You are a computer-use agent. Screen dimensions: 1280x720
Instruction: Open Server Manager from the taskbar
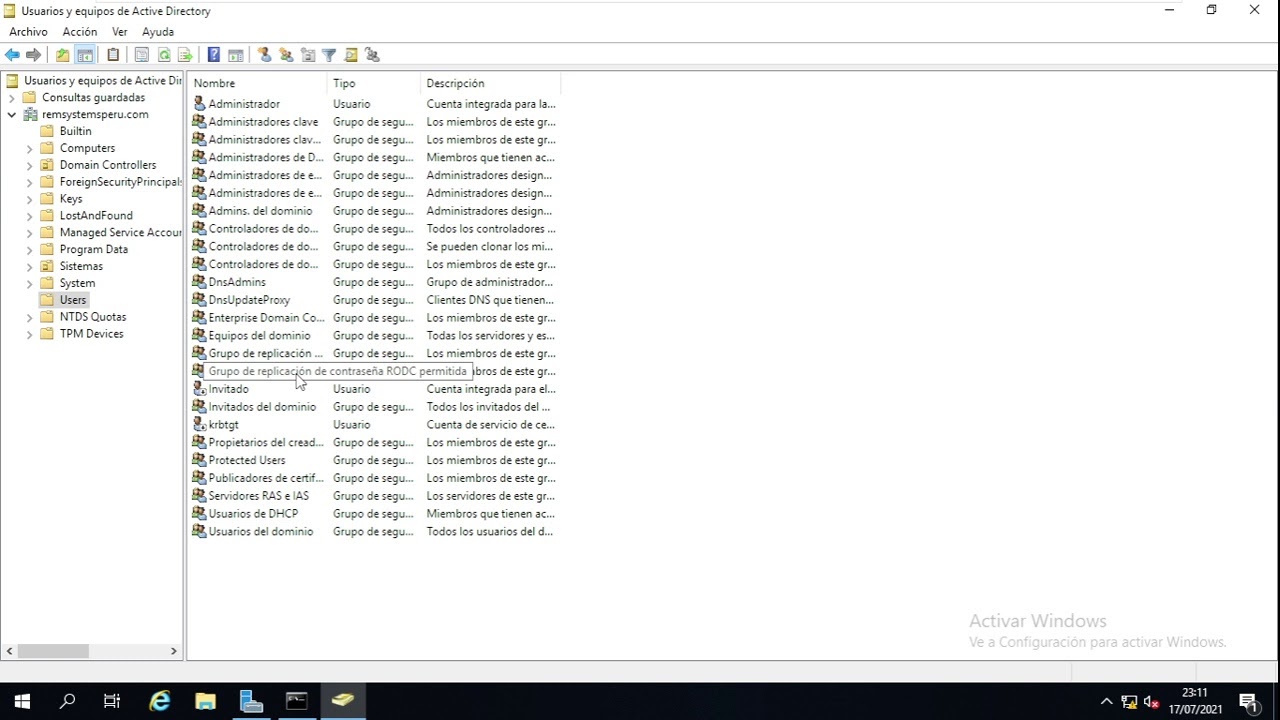251,701
